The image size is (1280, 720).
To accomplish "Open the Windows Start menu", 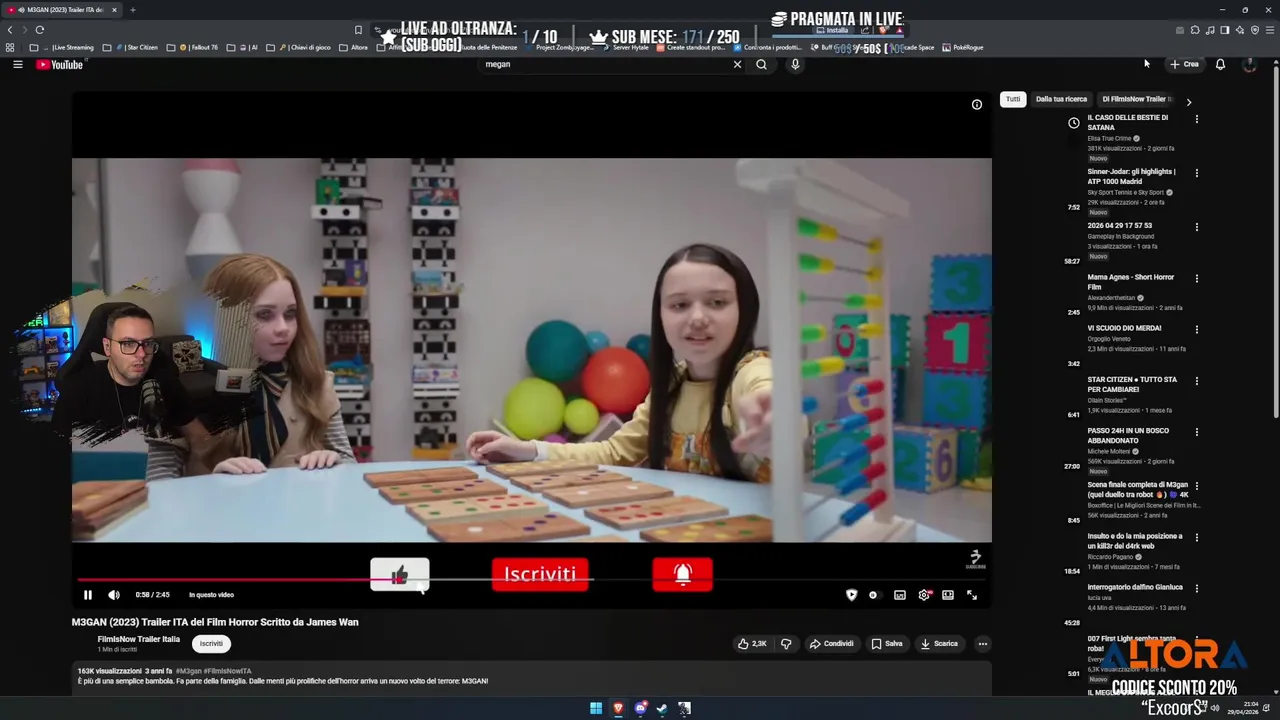I will [596, 708].
